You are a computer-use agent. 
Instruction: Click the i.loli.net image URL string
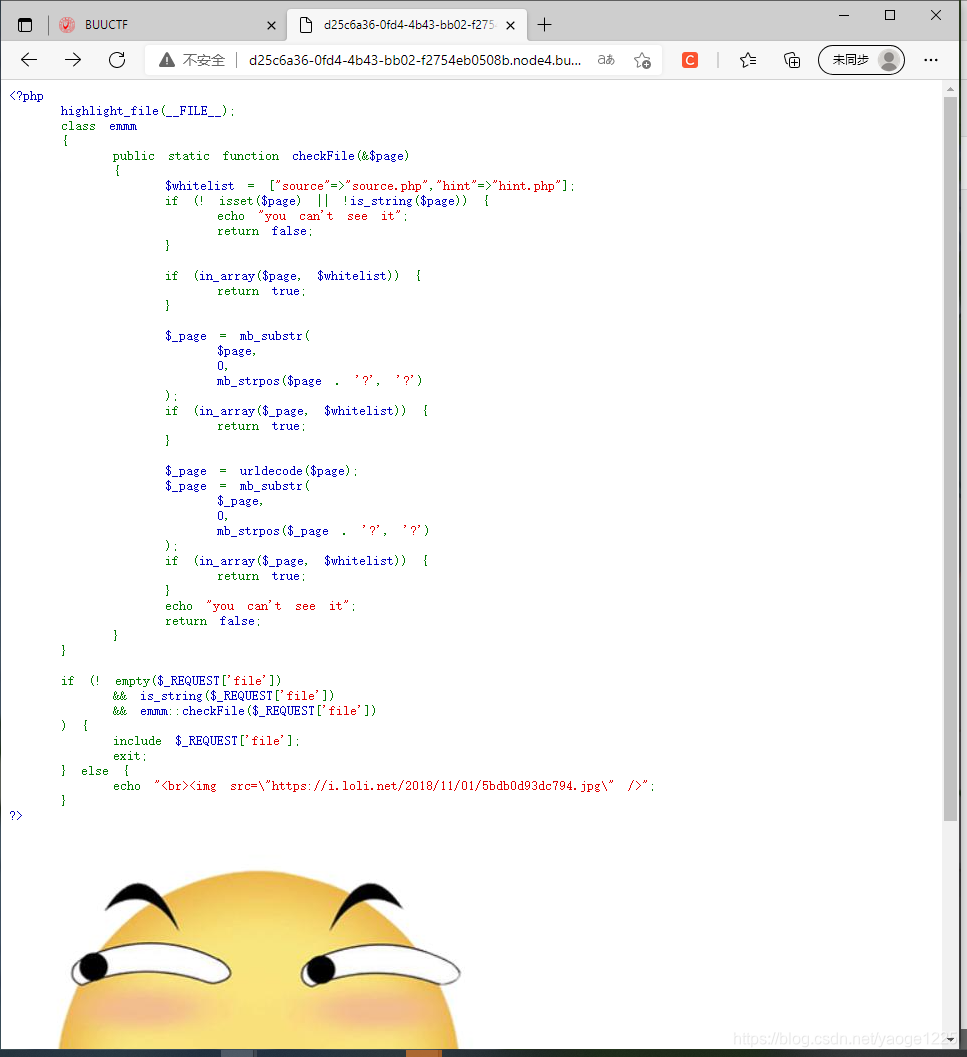436,786
